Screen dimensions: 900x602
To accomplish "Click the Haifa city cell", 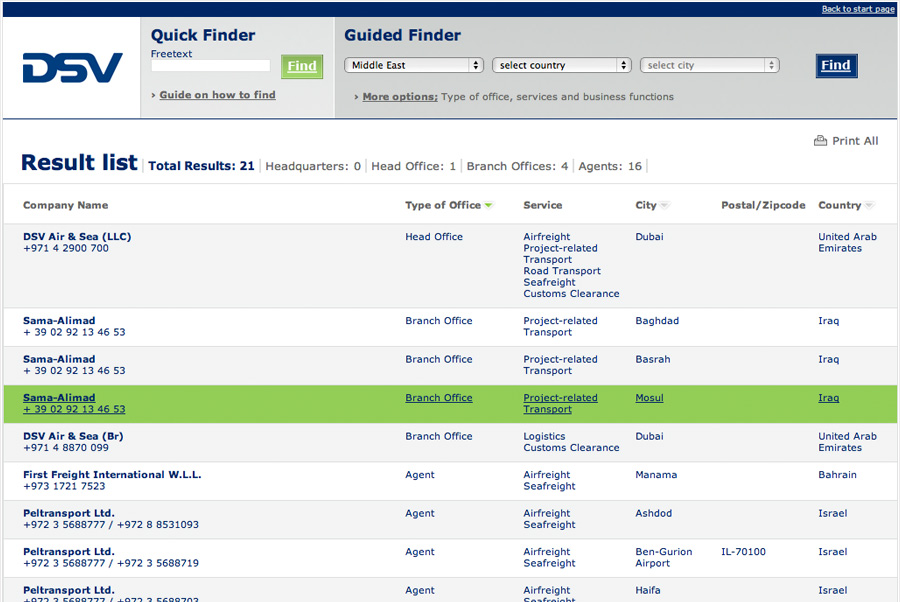I will (647, 590).
